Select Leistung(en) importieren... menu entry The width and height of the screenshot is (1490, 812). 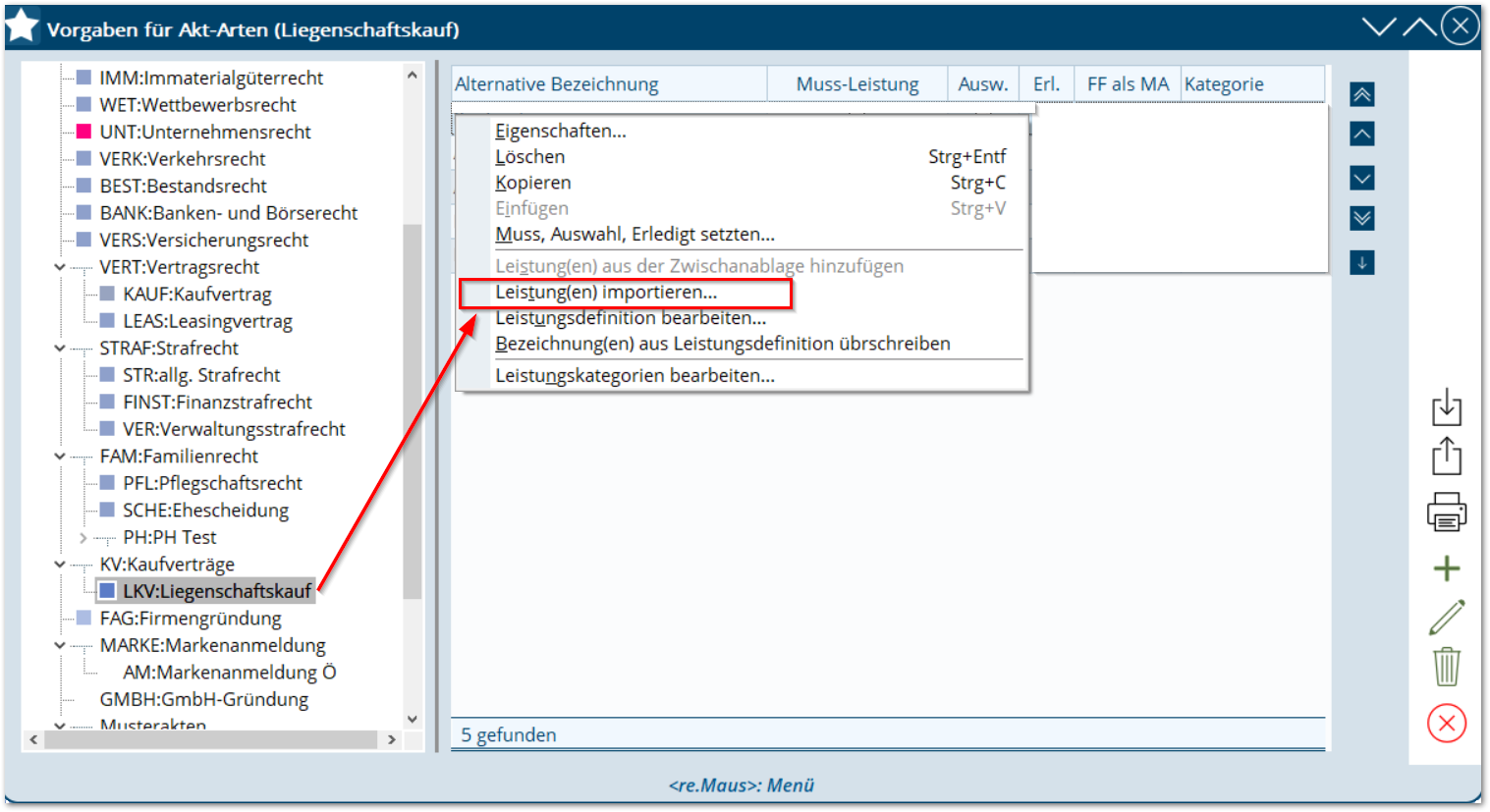click(x=606, y=292)
